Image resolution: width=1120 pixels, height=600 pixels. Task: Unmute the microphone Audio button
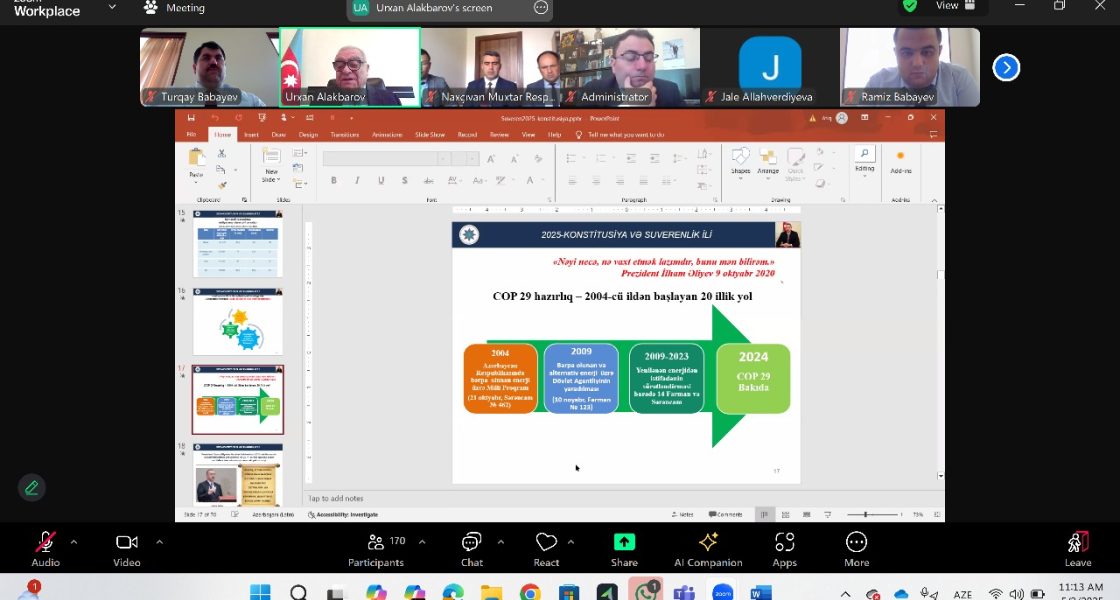click(45, 548)
